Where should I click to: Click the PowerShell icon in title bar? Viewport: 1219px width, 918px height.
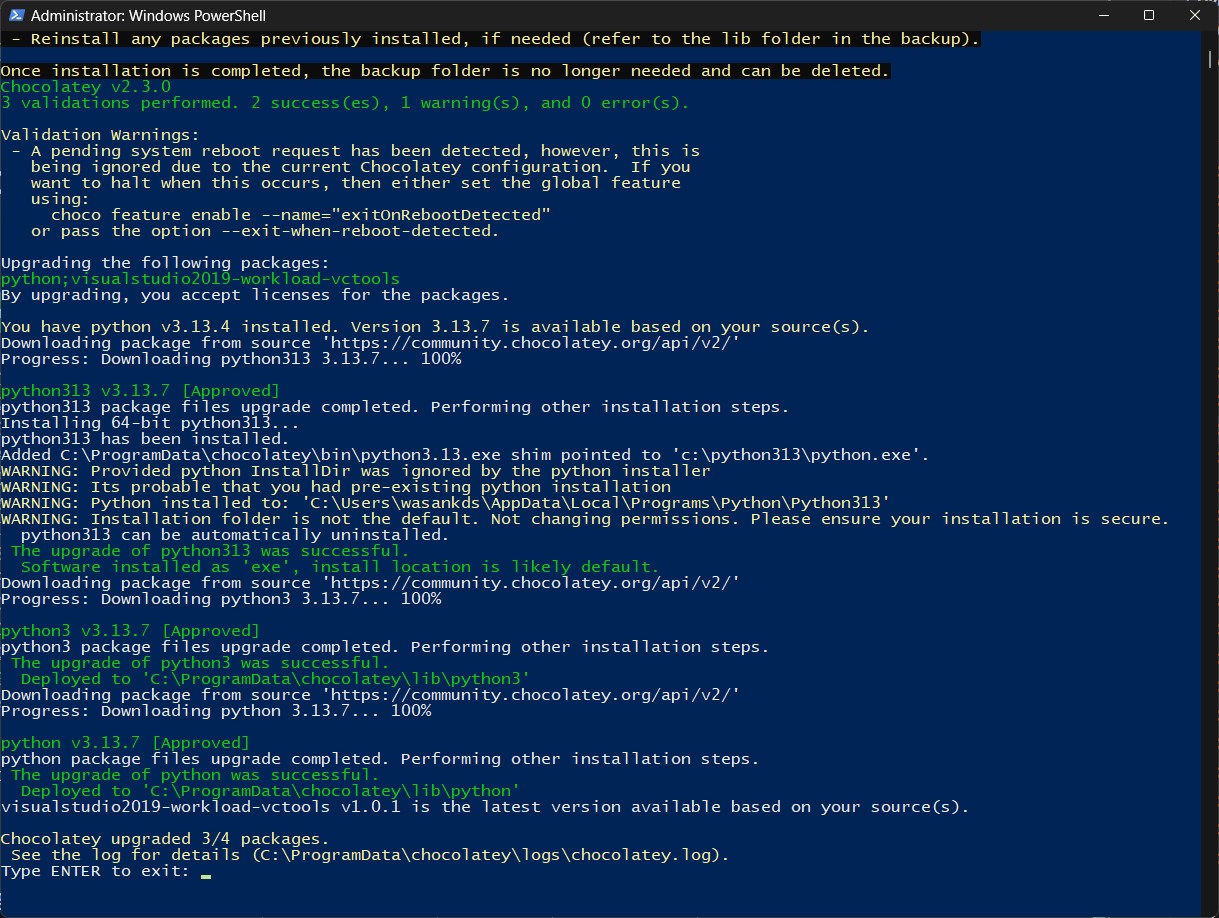(15, 16)
